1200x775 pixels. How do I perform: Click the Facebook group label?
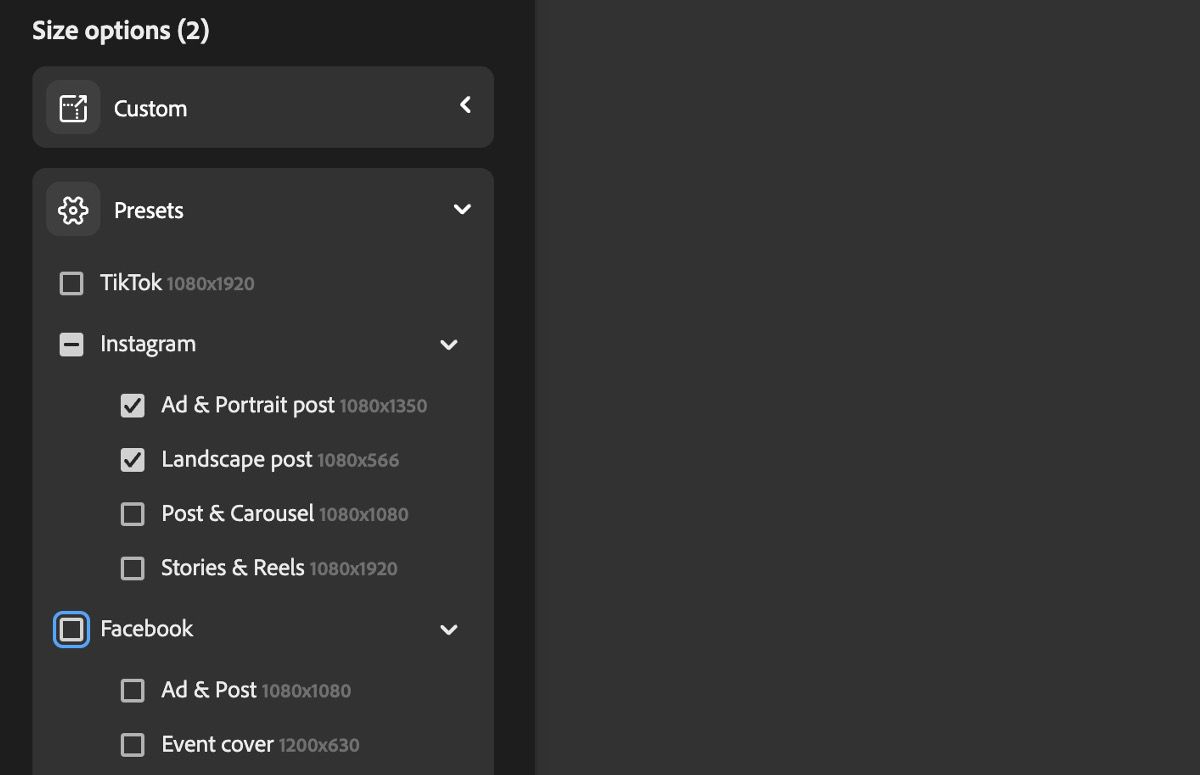[x=147, y=629]
